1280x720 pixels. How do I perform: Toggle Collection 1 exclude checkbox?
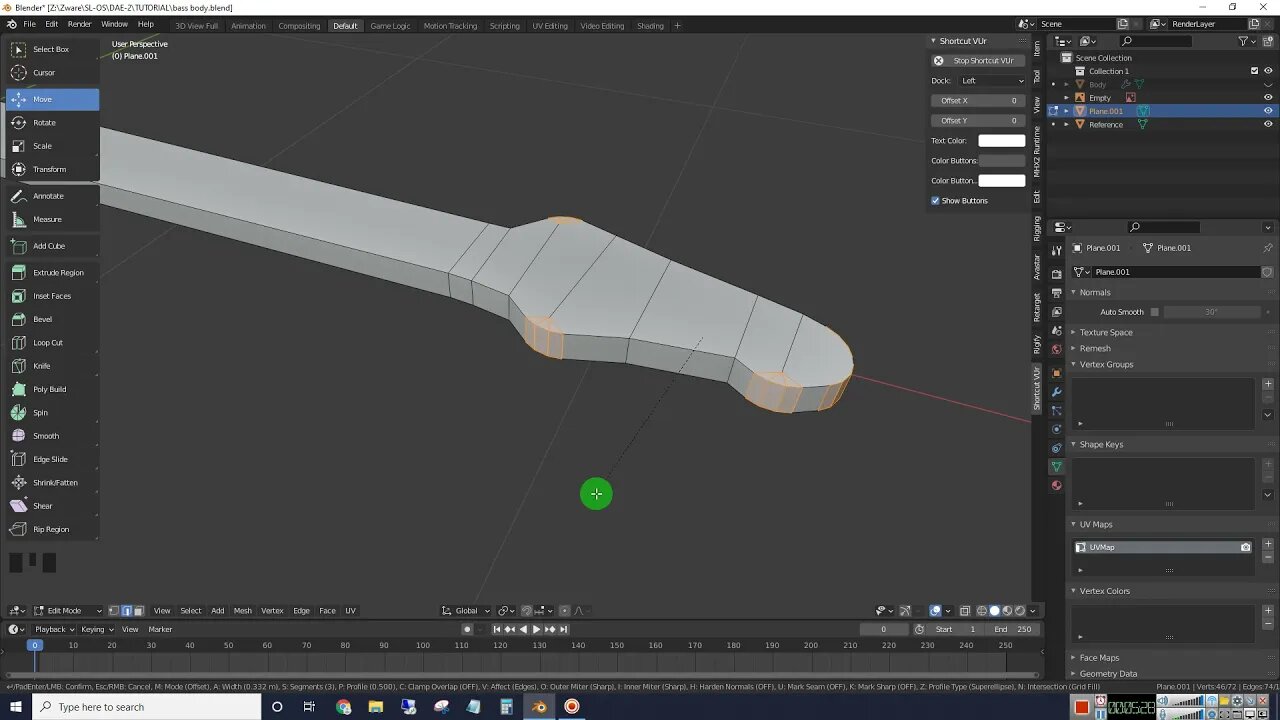pos(1255,71)
